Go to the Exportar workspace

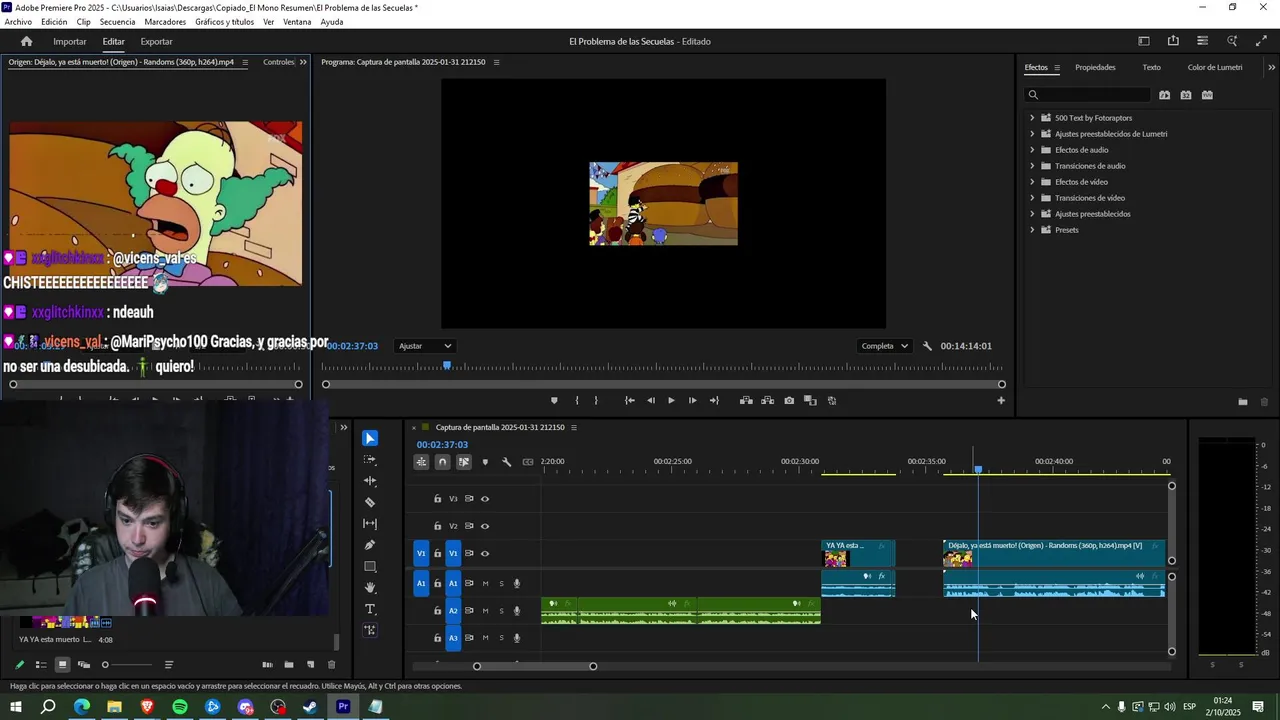156,42
